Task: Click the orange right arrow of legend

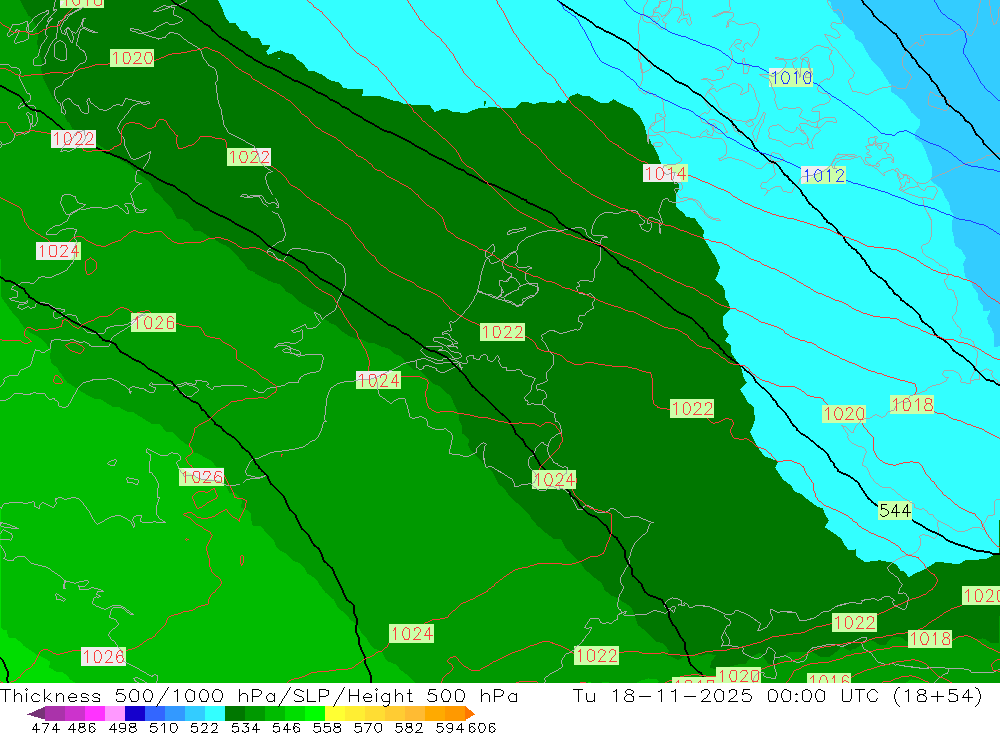Action: point(469,713)
